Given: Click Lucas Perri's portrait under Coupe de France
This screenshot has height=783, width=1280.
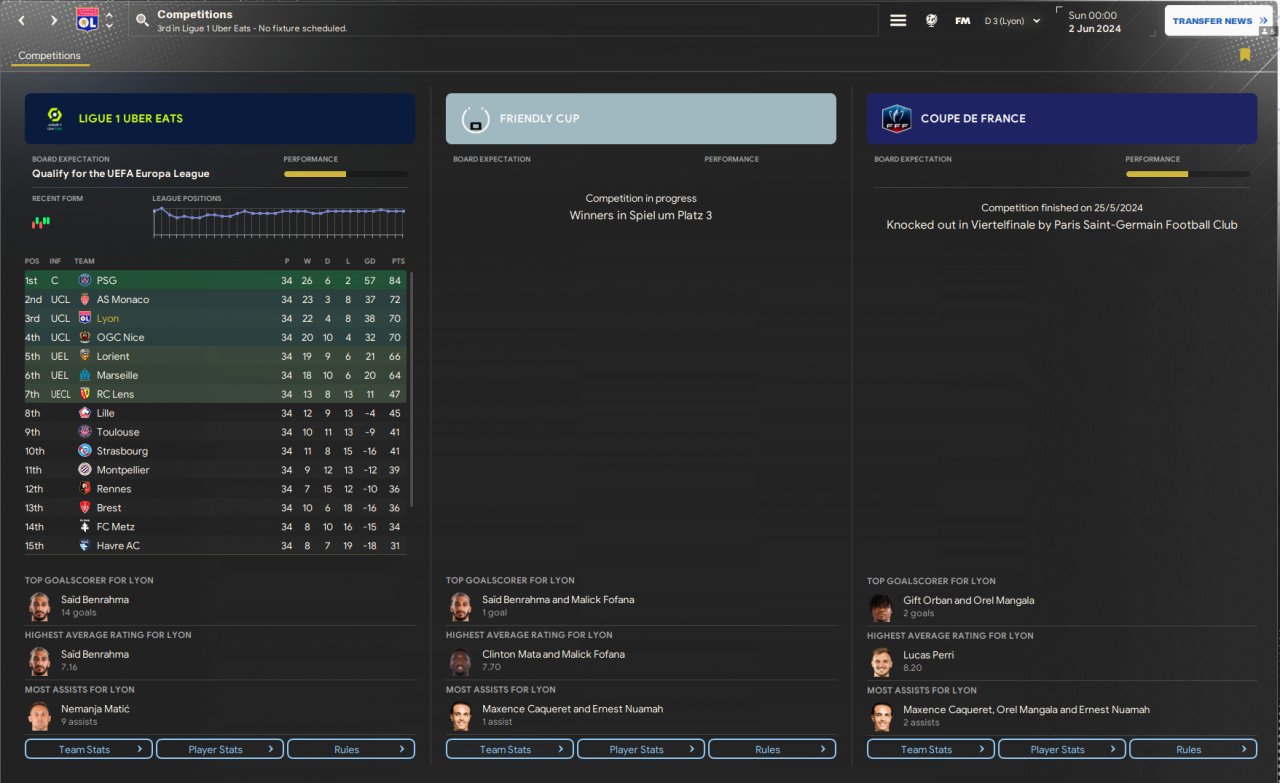Looking at the screenshot, I should click(x=881, y=662).
